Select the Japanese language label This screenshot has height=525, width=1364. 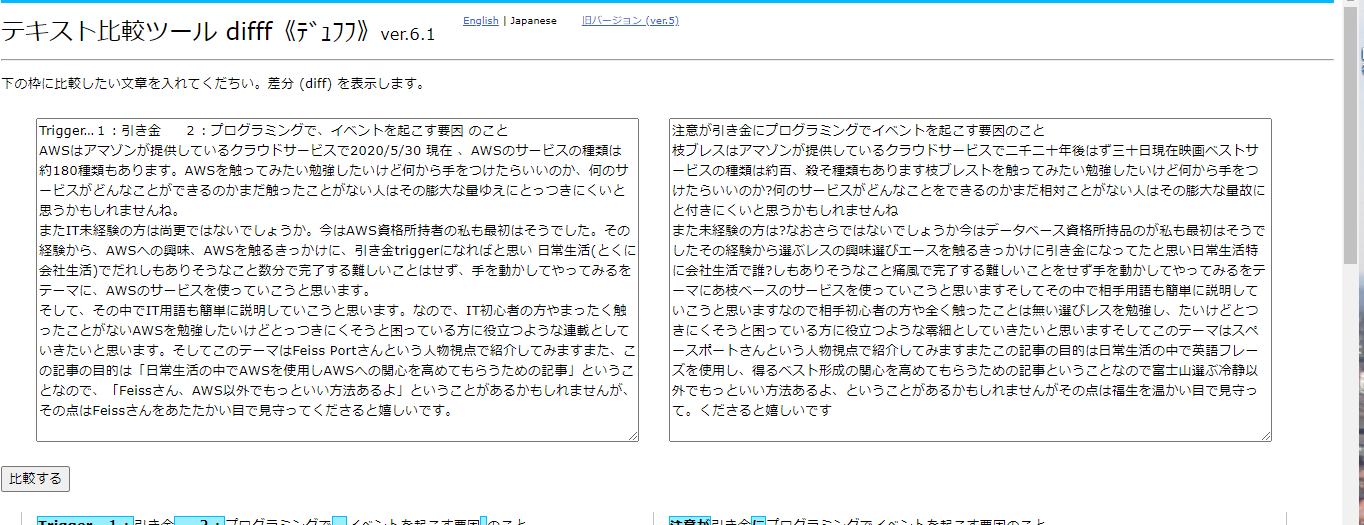pyautogui.click(x=533, y=21)
